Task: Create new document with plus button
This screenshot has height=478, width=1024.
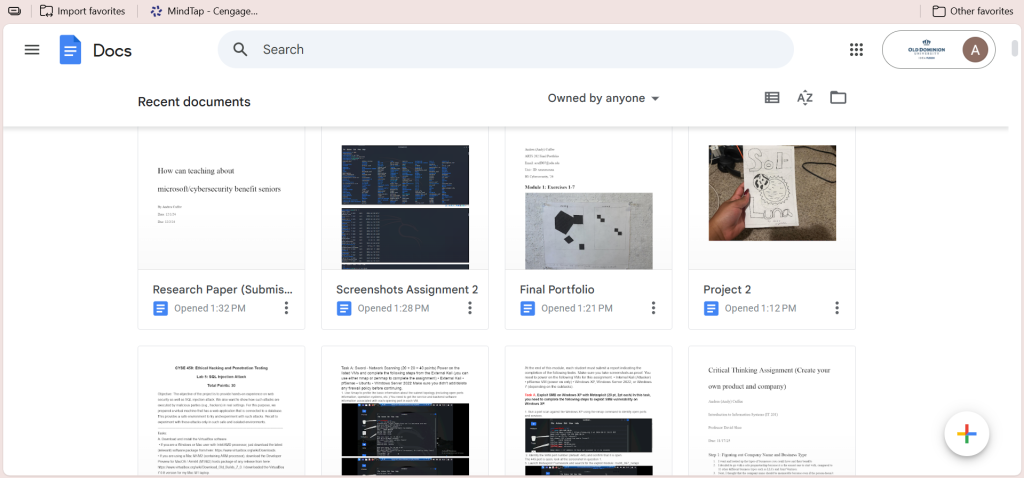Action: click(965, 433)
